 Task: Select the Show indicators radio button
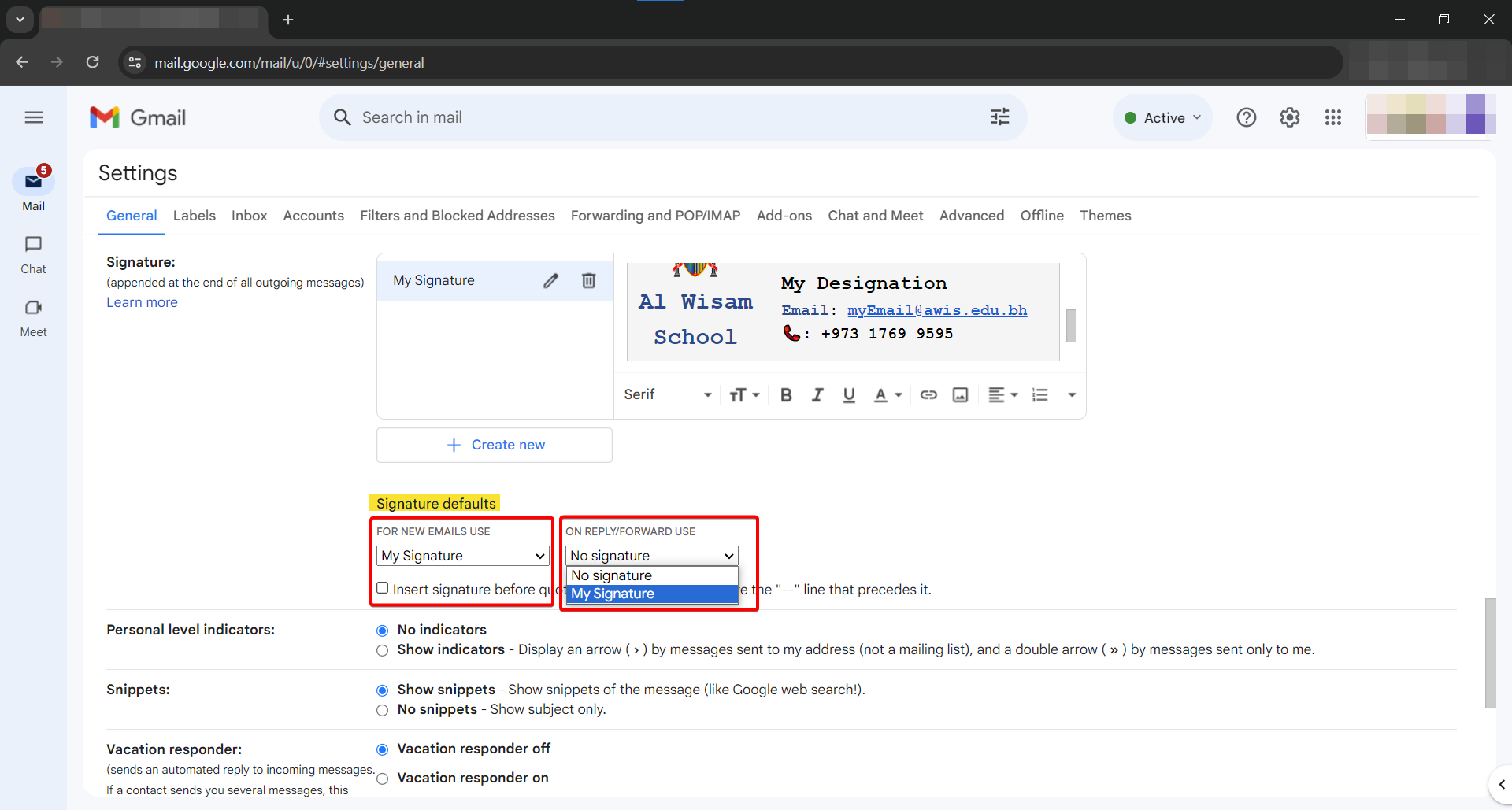(383, 650)
